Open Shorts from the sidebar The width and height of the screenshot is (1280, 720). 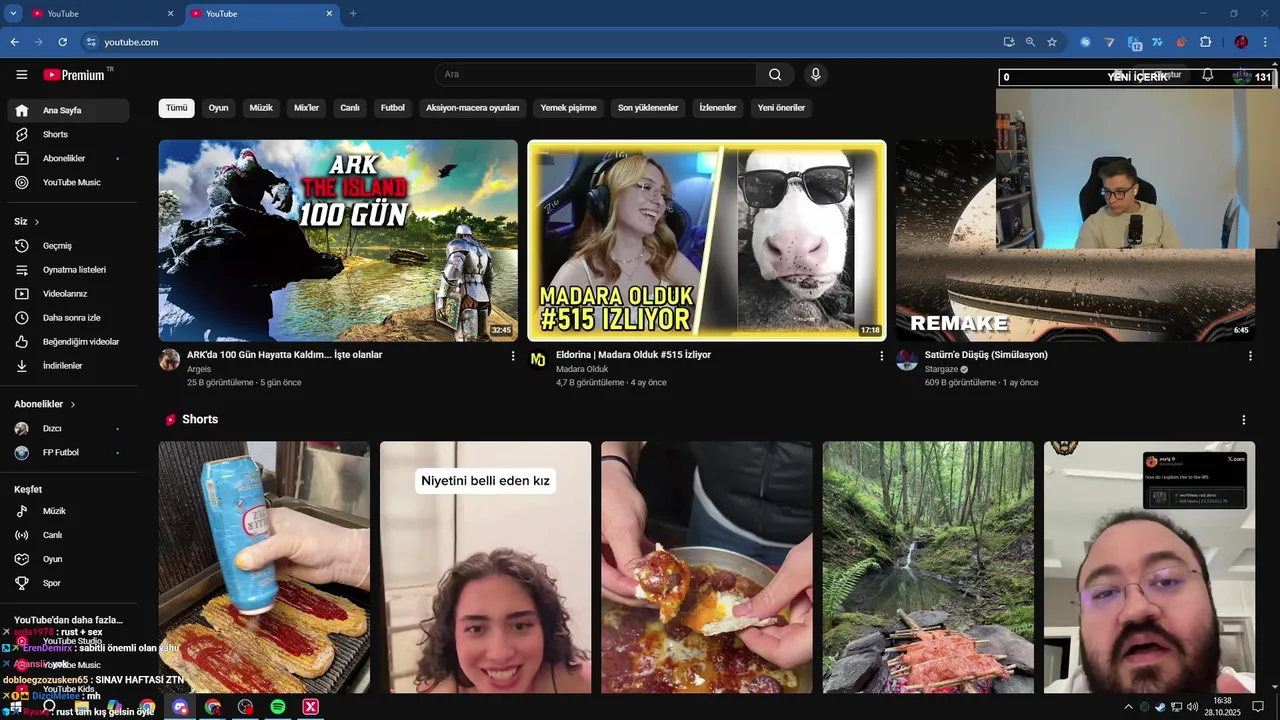tap(68, 134)
